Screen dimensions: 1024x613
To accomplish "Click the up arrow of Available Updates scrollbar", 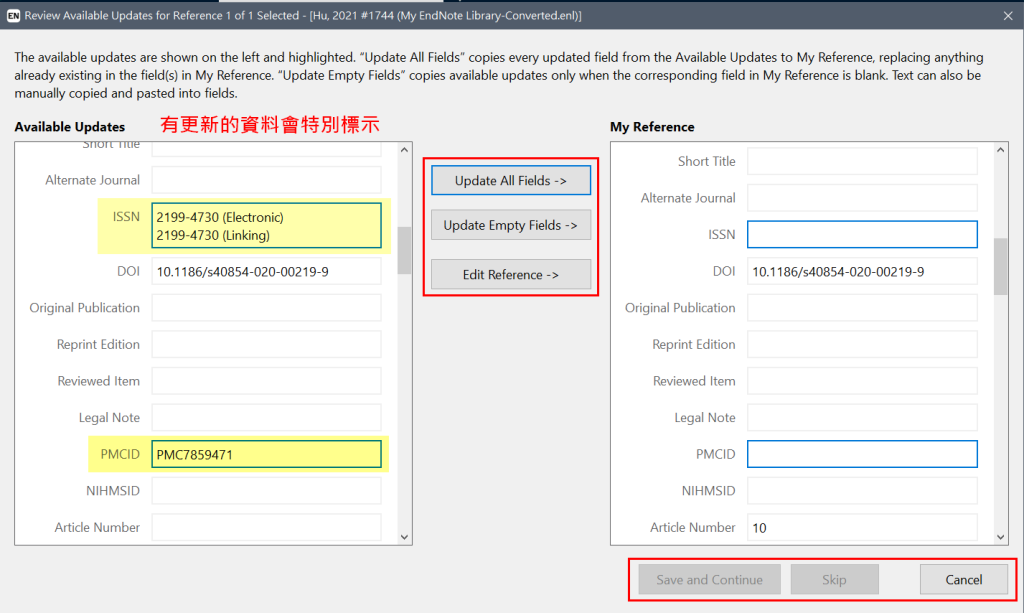I will point(404,149).
